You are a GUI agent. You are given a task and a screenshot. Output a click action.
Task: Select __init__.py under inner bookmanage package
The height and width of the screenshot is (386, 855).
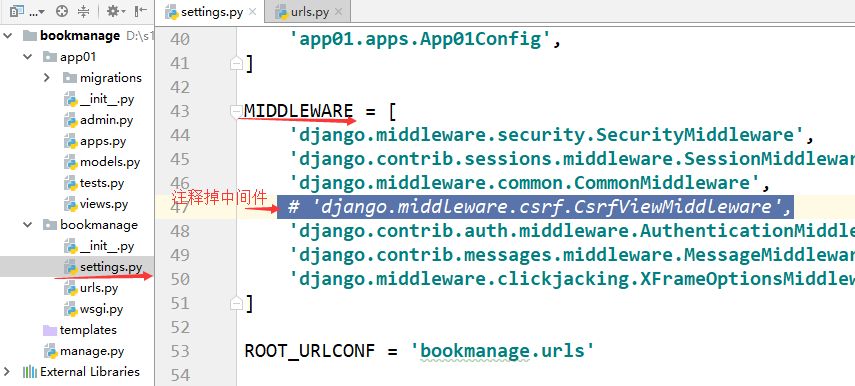click(x=107, y=246)
